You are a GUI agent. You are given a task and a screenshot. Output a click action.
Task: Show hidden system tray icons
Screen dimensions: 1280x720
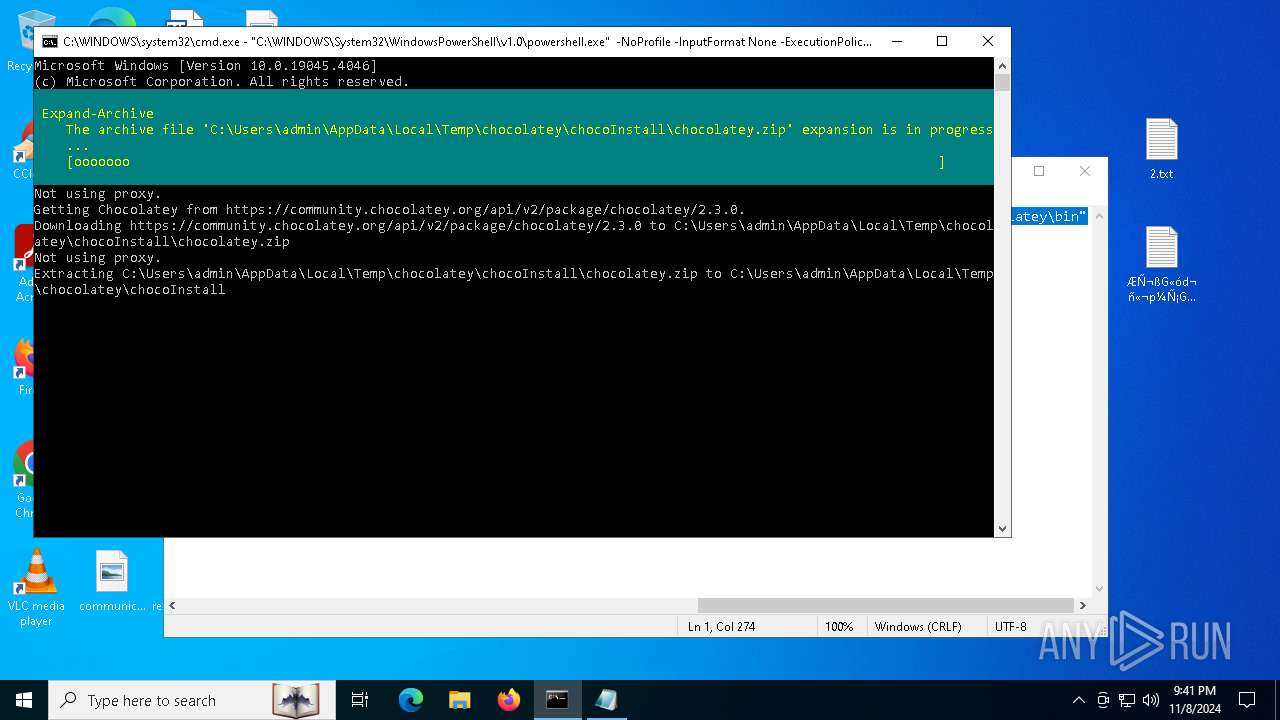click(x=1078, y=700)
